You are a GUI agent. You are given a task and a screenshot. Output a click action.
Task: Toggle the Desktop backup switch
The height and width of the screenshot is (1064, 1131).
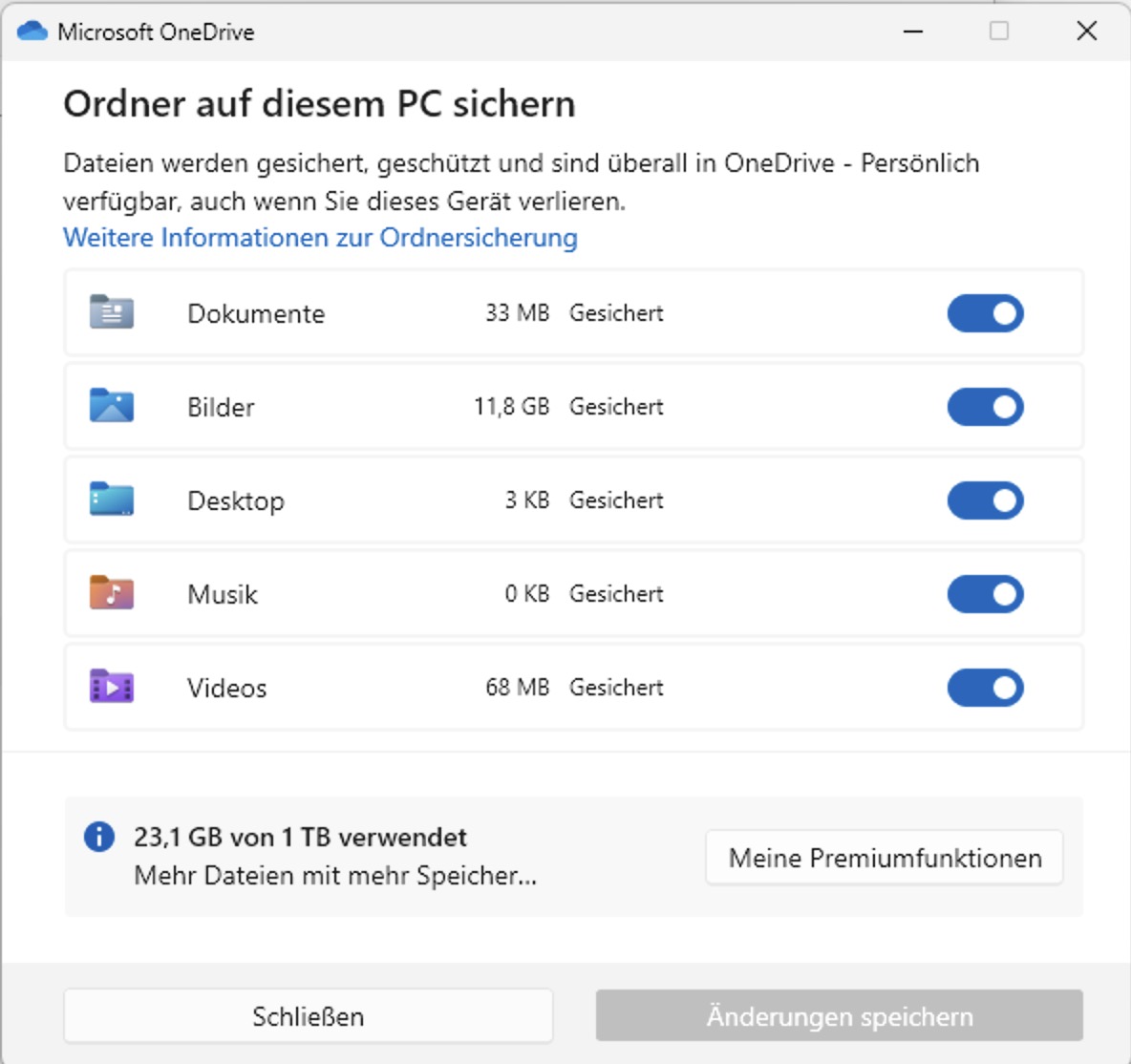(x=985, y=500)
